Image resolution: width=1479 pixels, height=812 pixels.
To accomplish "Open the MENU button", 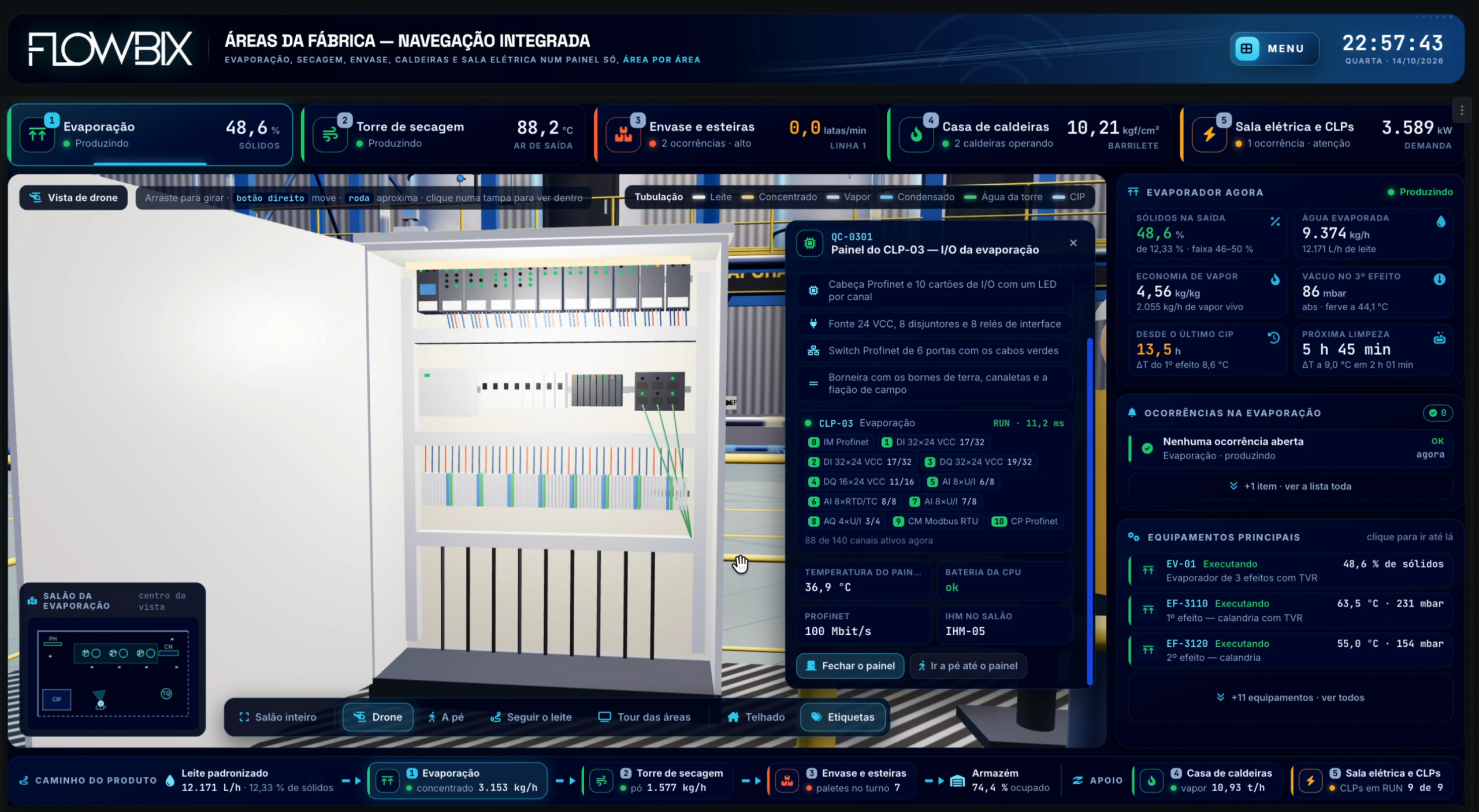I will (x=1274, y=49).
